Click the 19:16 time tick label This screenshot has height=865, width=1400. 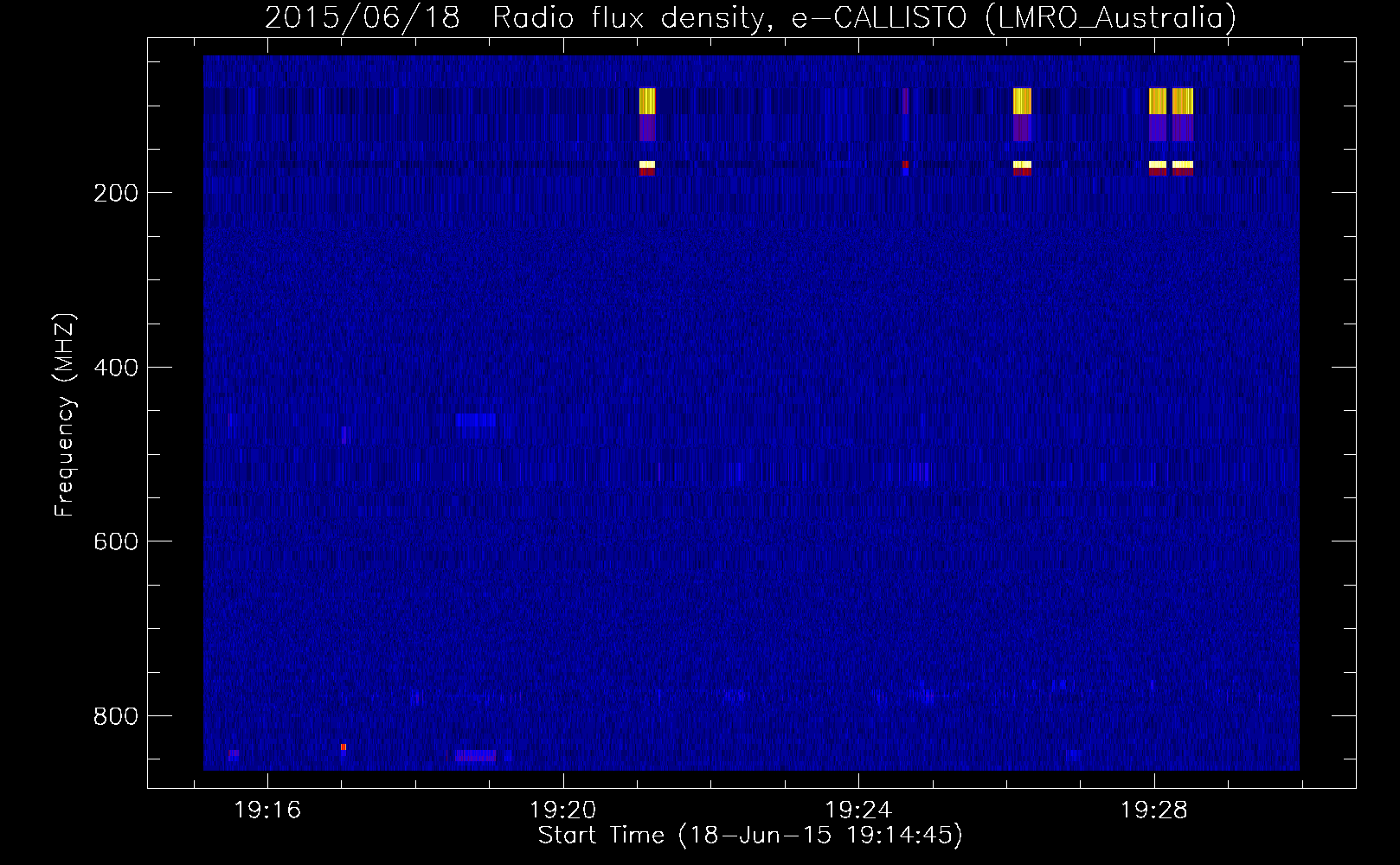[267, 811]
